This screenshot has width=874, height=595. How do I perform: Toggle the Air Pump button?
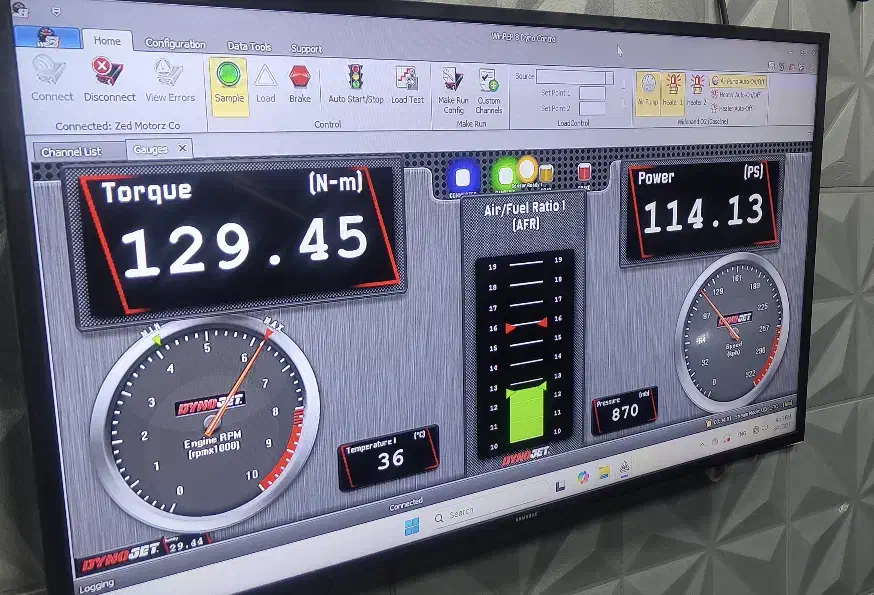coord(647,88)
